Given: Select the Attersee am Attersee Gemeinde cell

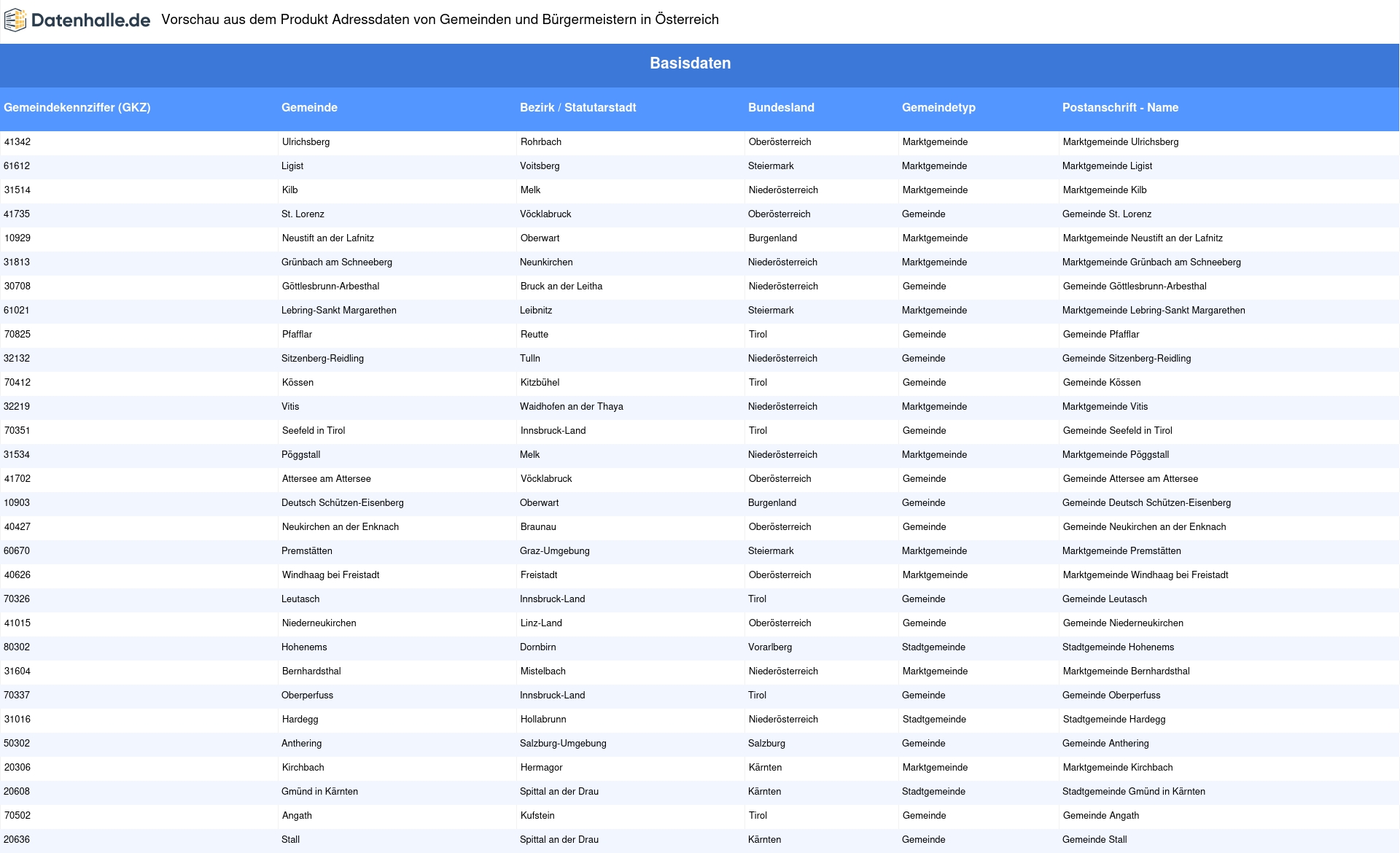Looking at the screenshot, I should (x=397, y=479).
